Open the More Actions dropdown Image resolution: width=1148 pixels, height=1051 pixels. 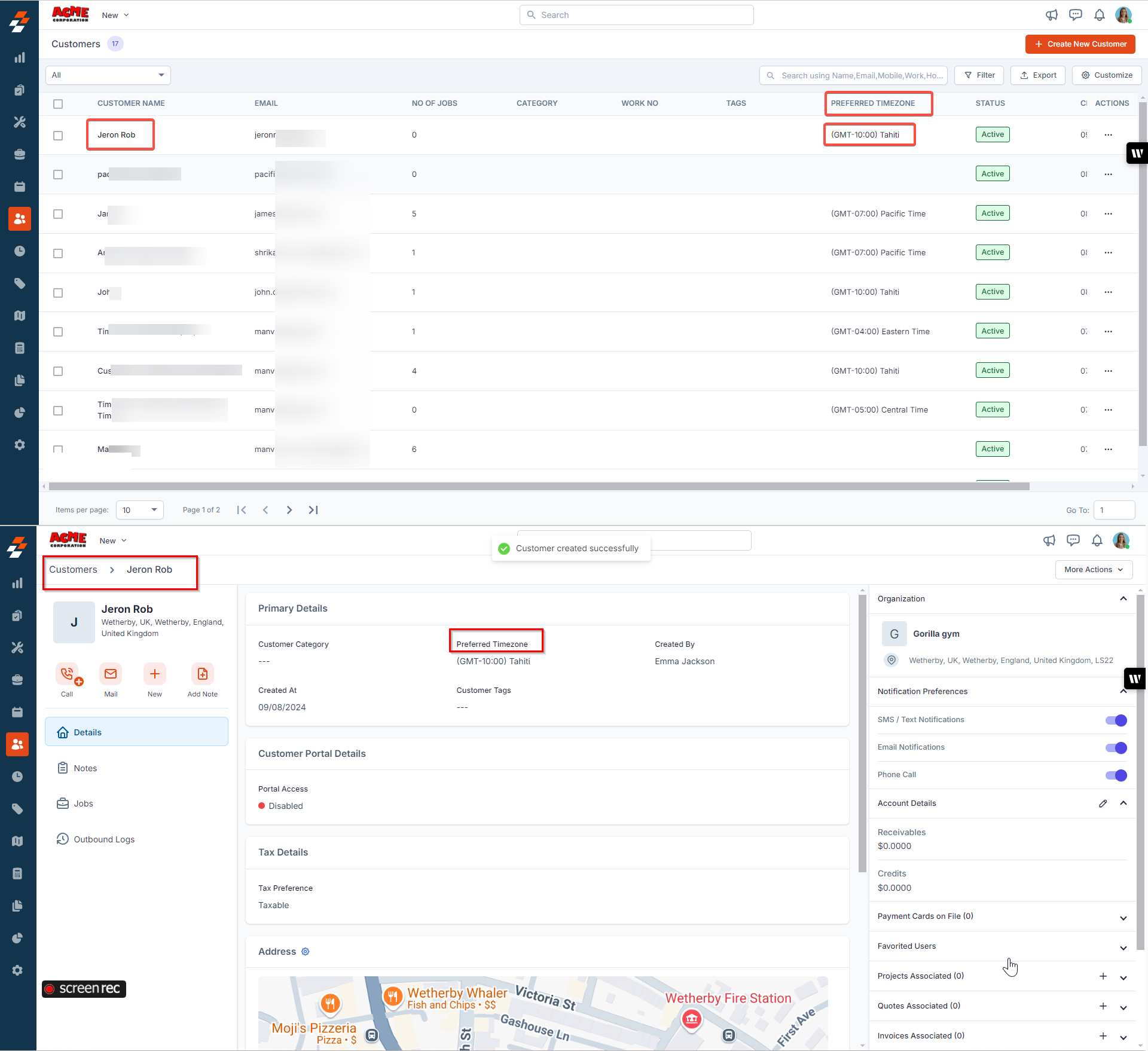(x=1093, y=570)
